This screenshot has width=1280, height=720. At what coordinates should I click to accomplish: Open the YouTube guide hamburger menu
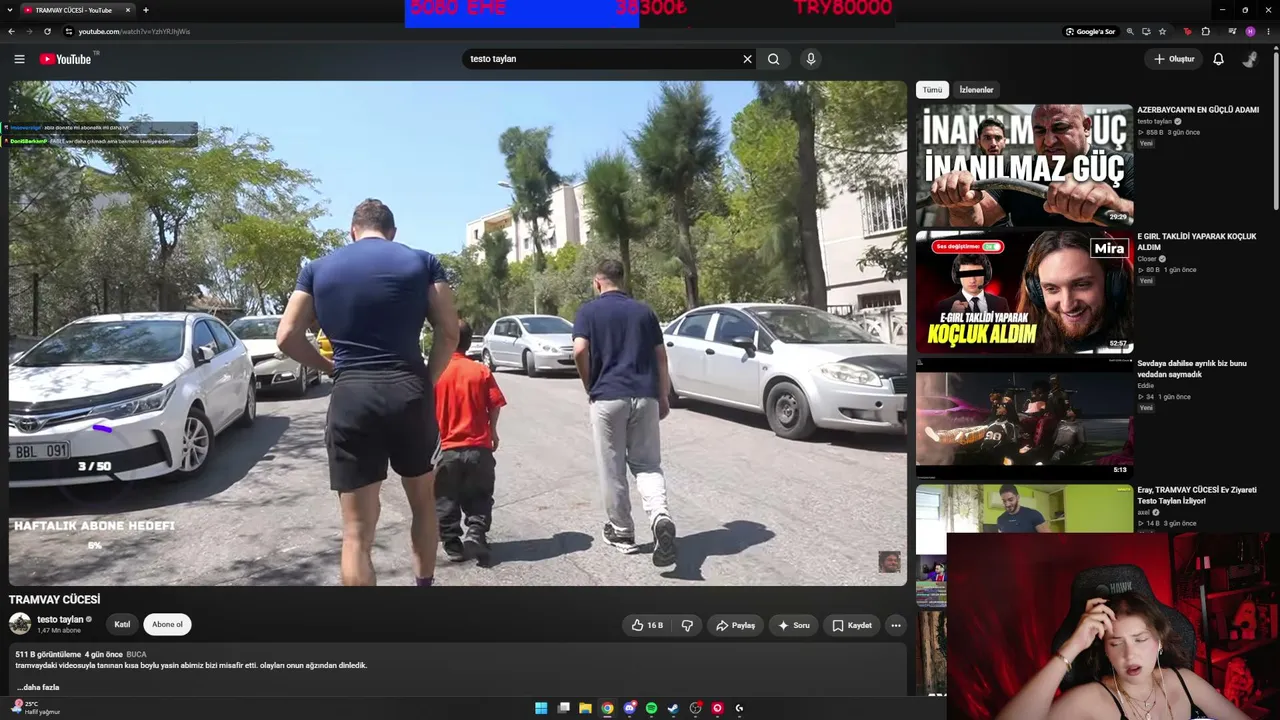[x=19, y=59]
